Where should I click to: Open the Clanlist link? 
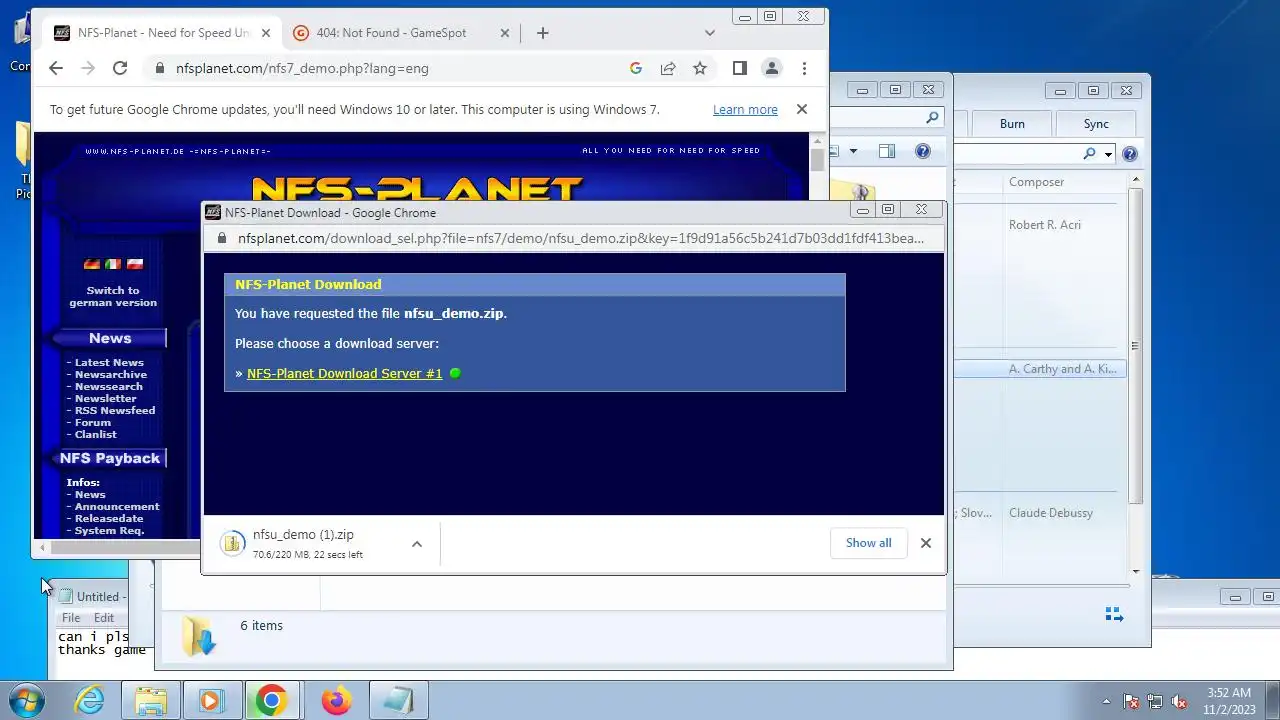coord(96,434)
